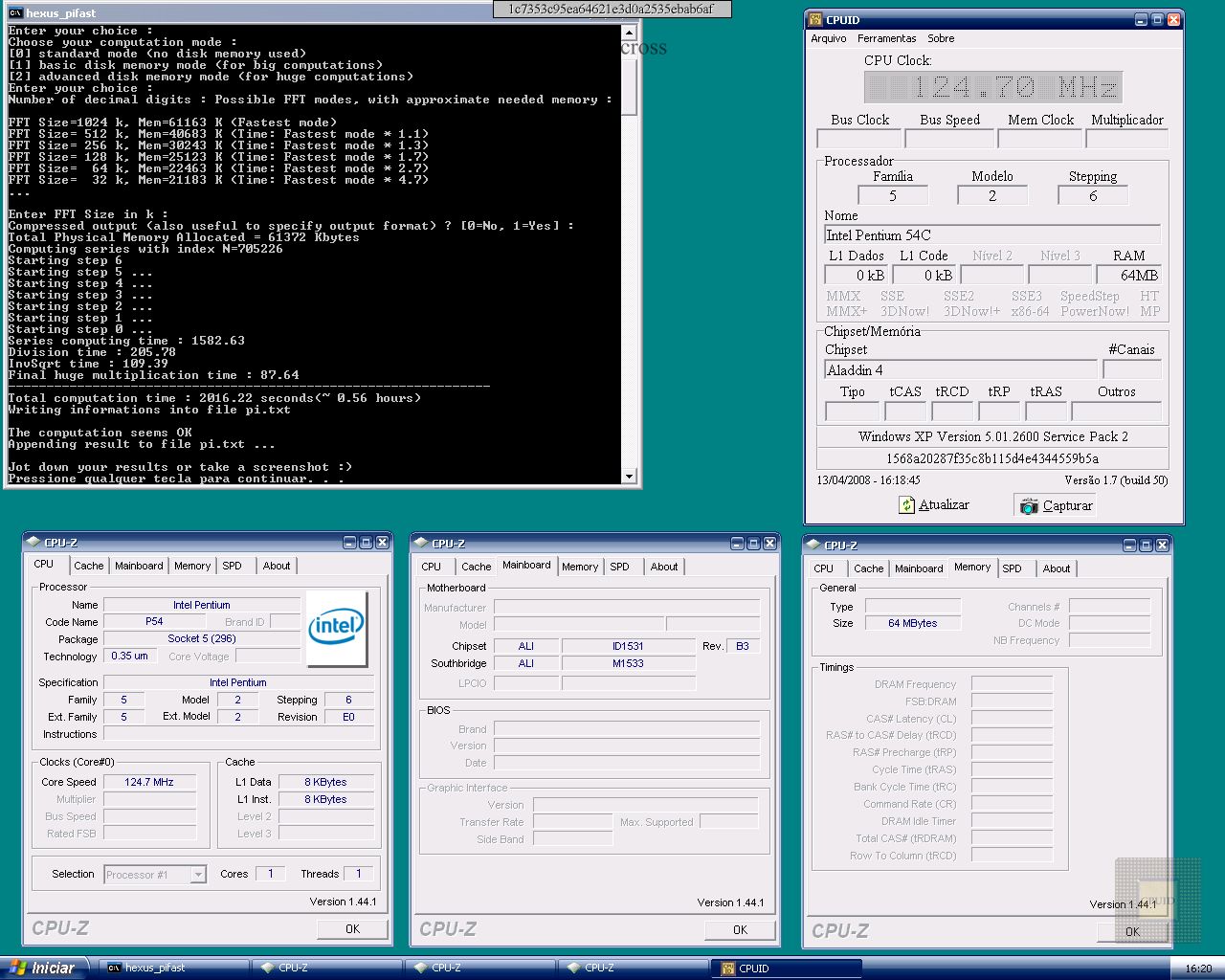Open the Arquivo menu in CPUID
Screen dimensions: 1225x980
(829, 38)
